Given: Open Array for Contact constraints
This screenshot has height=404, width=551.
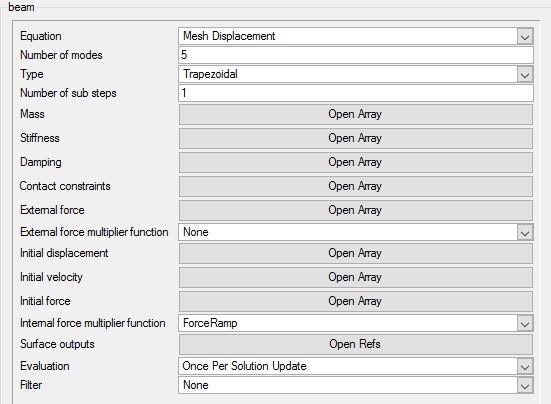Looking at the screenshot, I should tap(356, 186).
